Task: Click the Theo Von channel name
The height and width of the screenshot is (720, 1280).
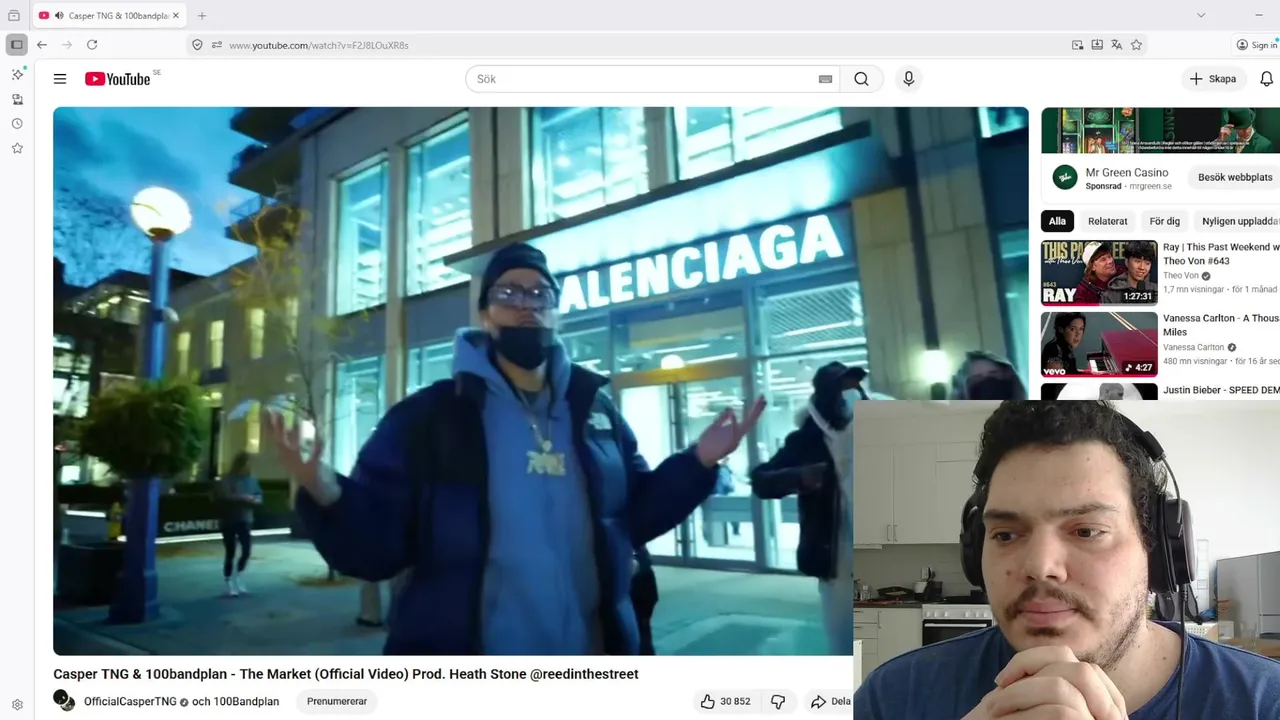Action: point(1181,276)
